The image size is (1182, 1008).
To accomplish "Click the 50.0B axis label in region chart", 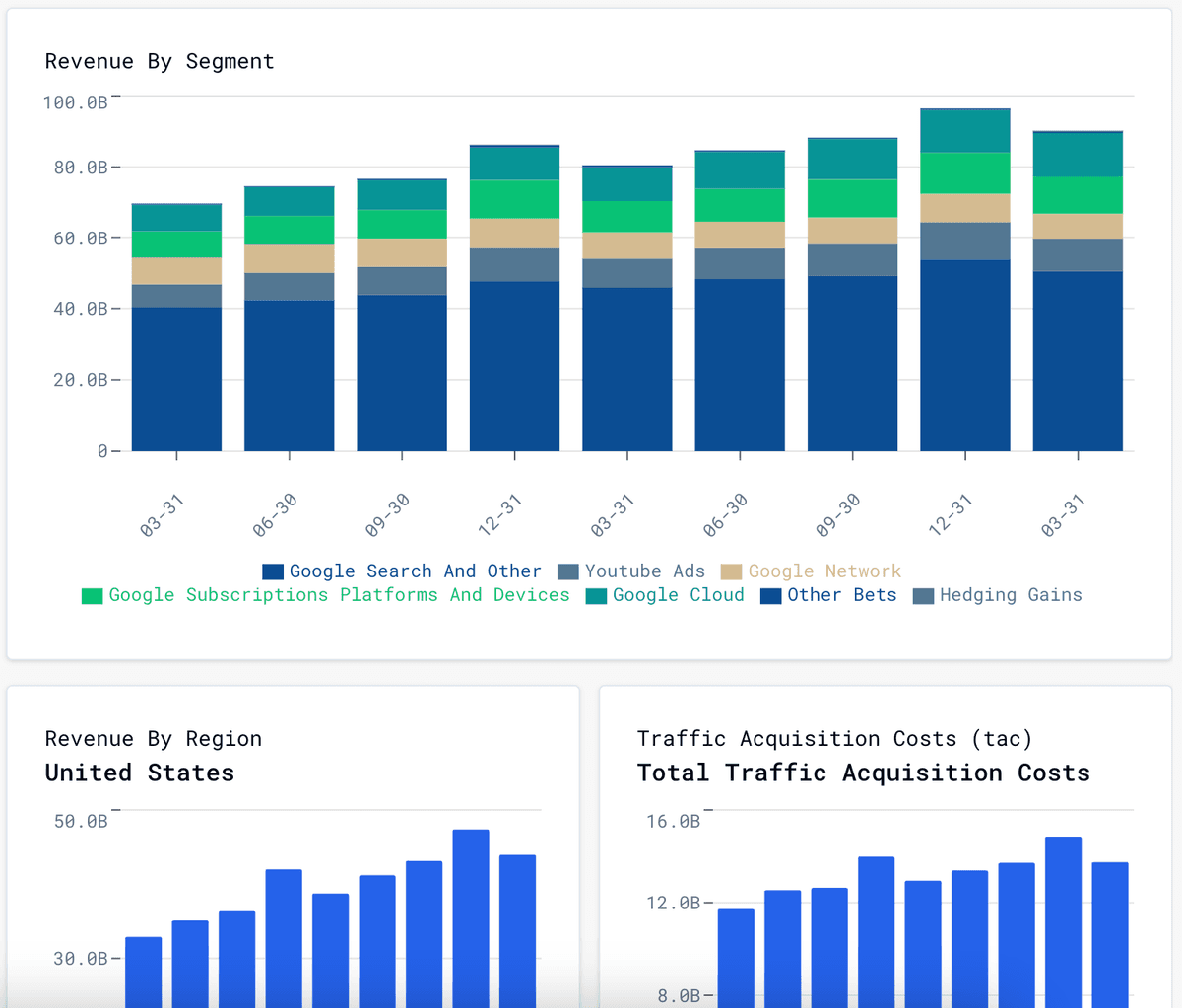I will point(81,821).
